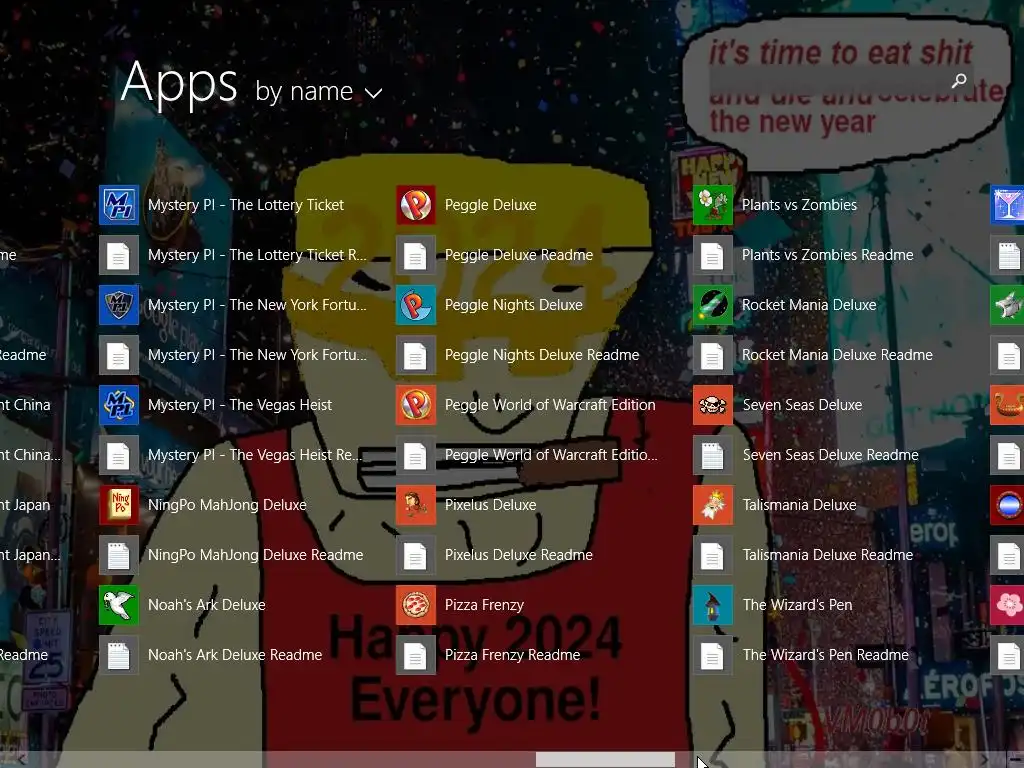Screen dimensions: 1024x768
Task: Open Mystery PI The Lottery Ticket icon
Action: (119, 205)
